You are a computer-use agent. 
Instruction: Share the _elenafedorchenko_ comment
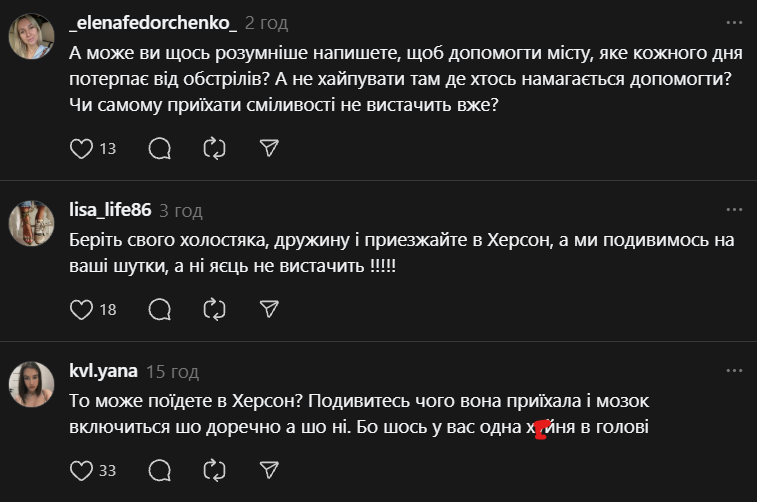268,149
